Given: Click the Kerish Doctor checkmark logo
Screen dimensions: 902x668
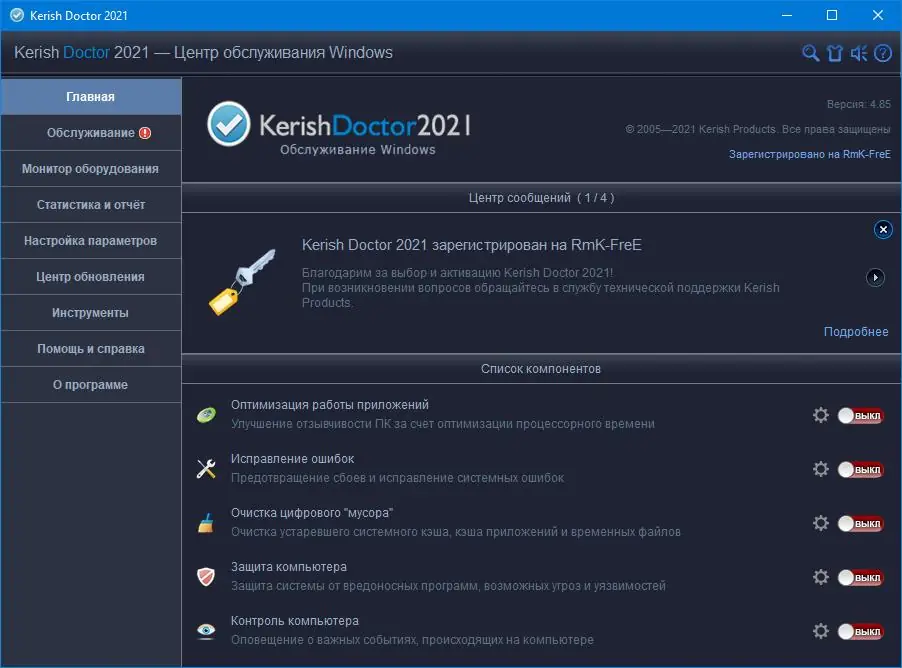Looking at the screenshot, I should point(228,124).
